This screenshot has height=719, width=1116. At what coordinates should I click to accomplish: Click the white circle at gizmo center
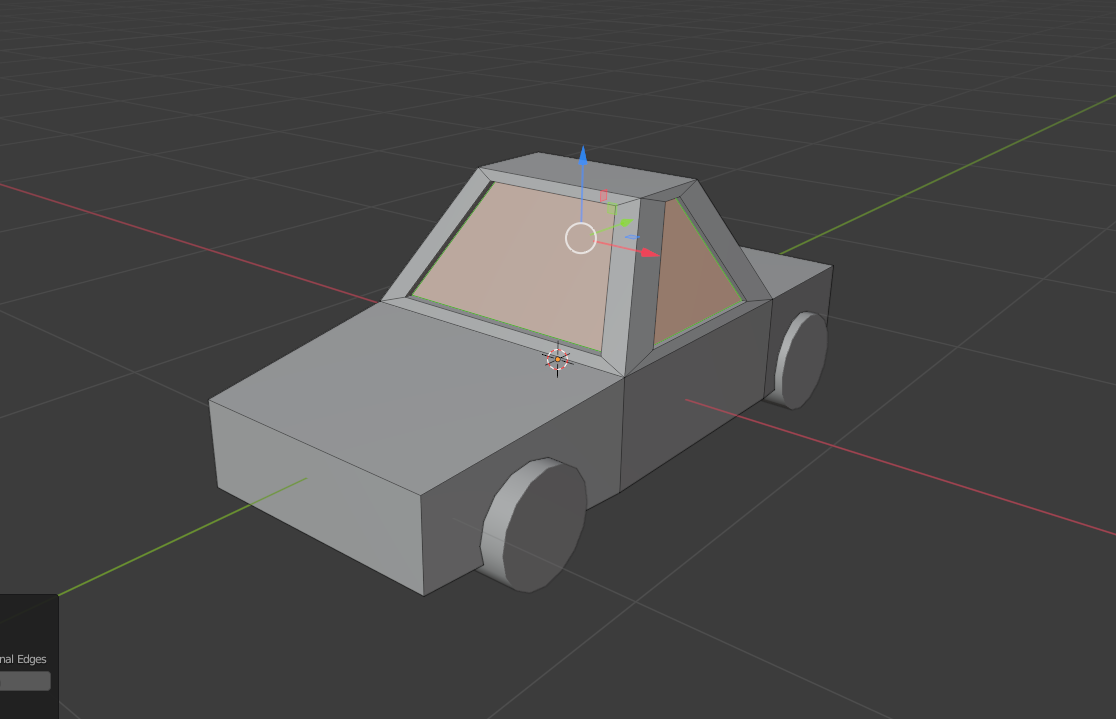(x=581, y=238)
